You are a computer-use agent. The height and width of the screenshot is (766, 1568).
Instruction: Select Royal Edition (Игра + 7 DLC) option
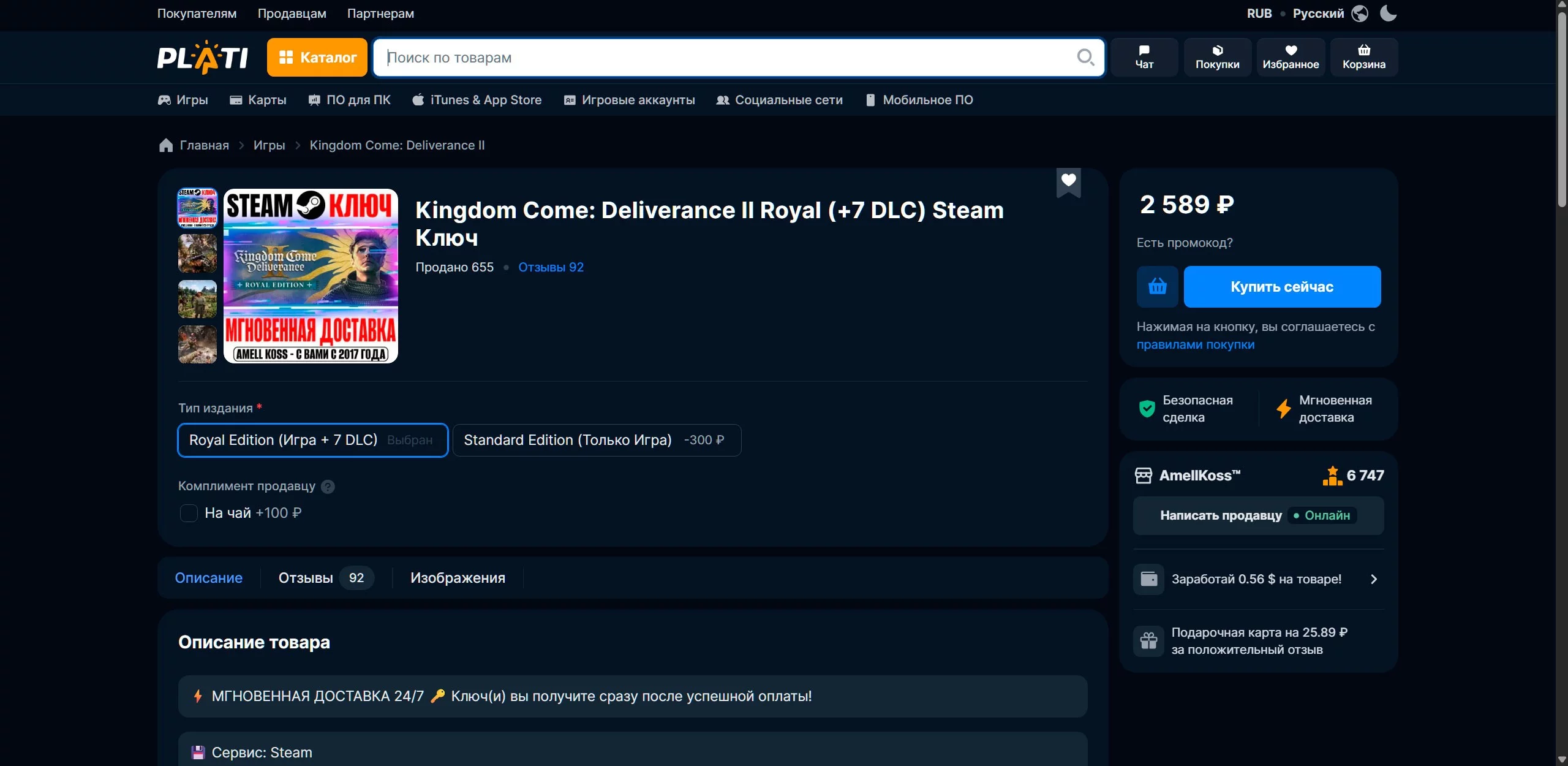(312, 440)
